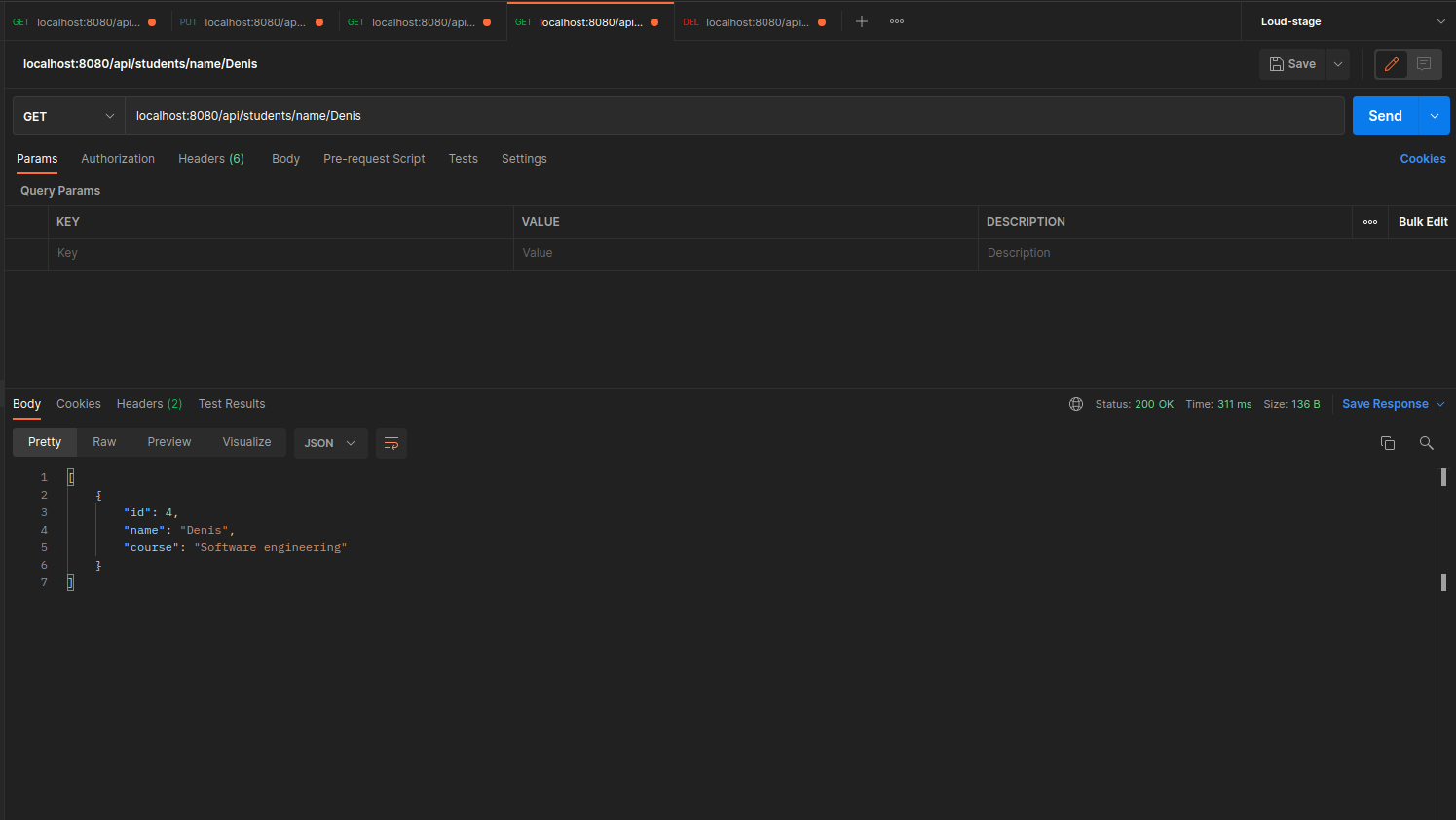View response Cookies tab
This screenshot has height=820, width=1456.
tap(79, 404)
